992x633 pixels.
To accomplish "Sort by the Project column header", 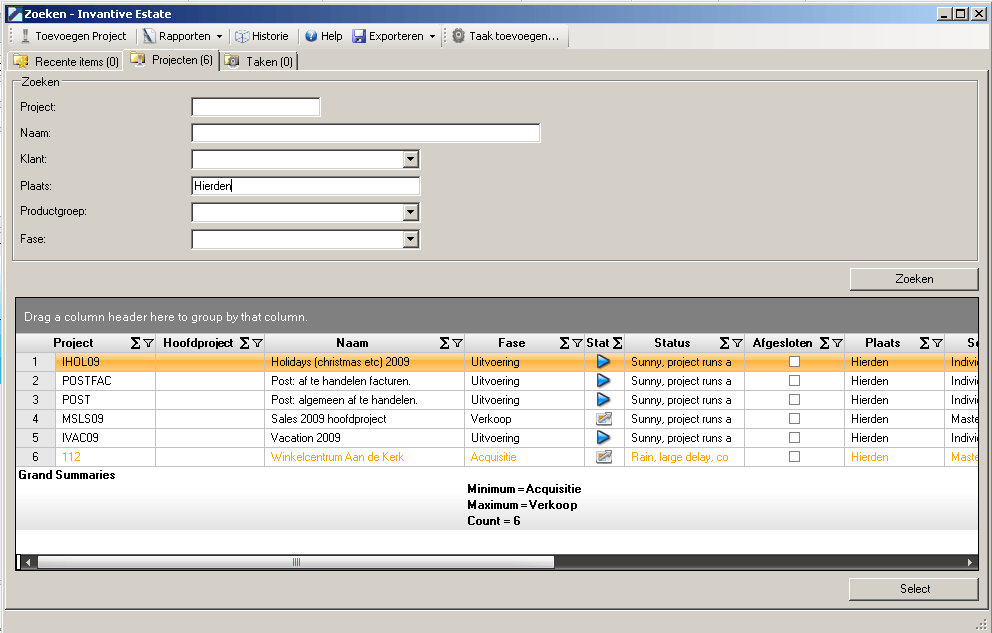I will point(73,343).
